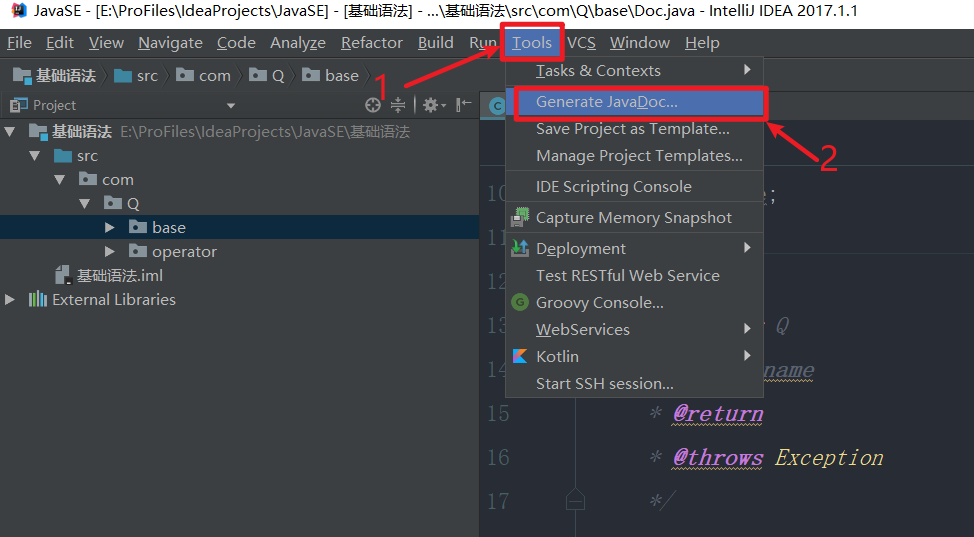Open the View menu

pyautogui.click(x=106, y=43)
